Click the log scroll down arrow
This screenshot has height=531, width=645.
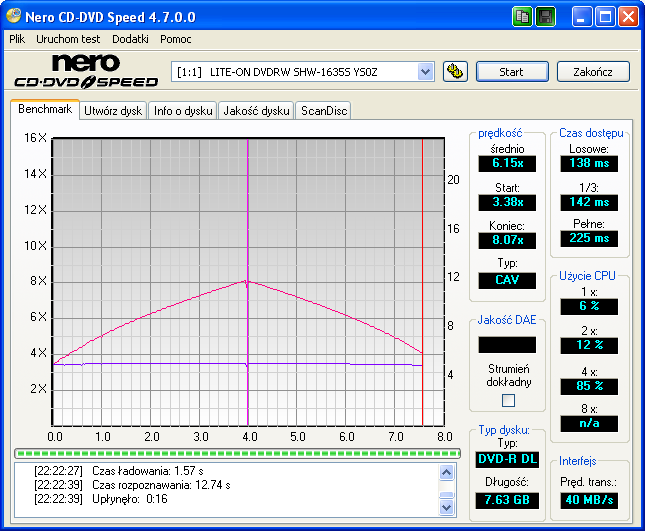tap(446, 507)
